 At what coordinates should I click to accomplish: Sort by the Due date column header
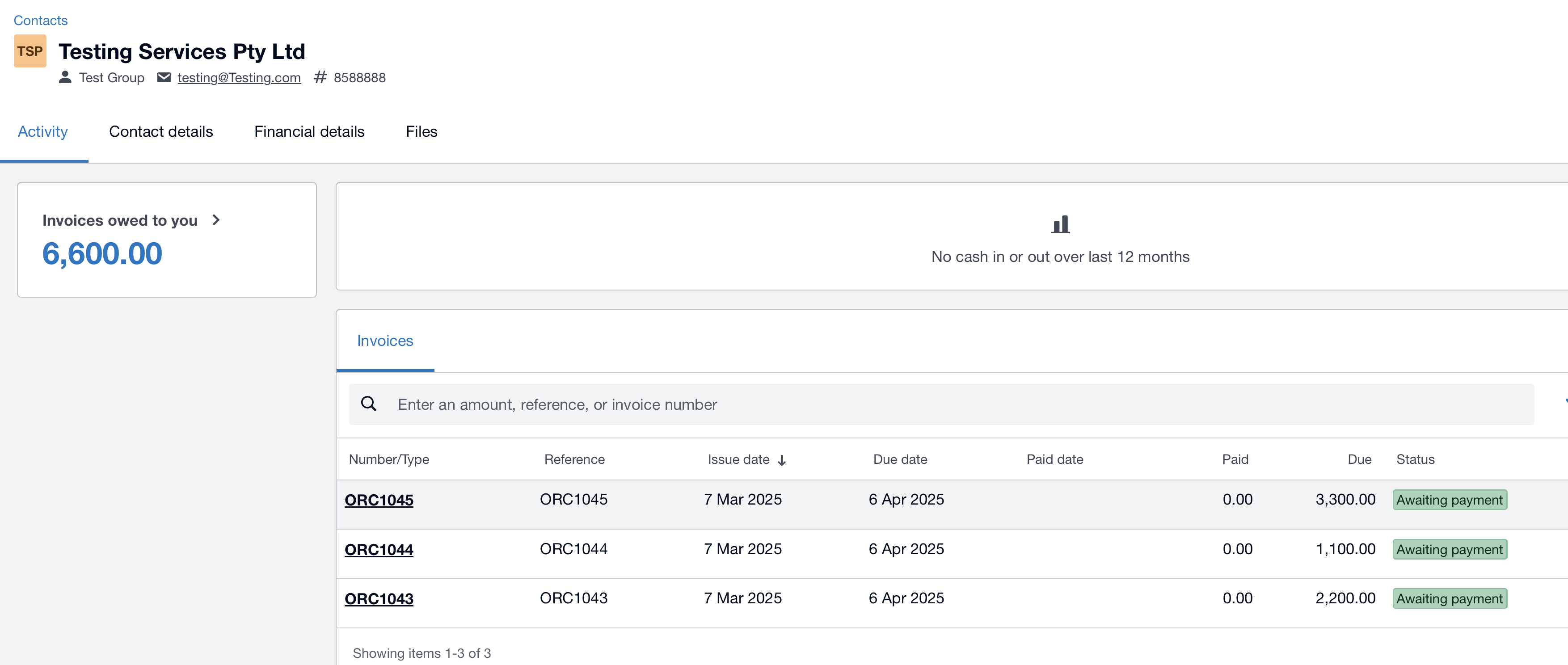900,459
